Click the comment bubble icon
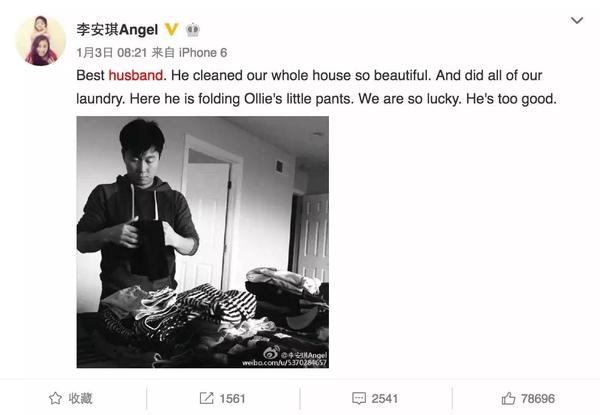Screen dimensions: 600x415 click(359, 398)
